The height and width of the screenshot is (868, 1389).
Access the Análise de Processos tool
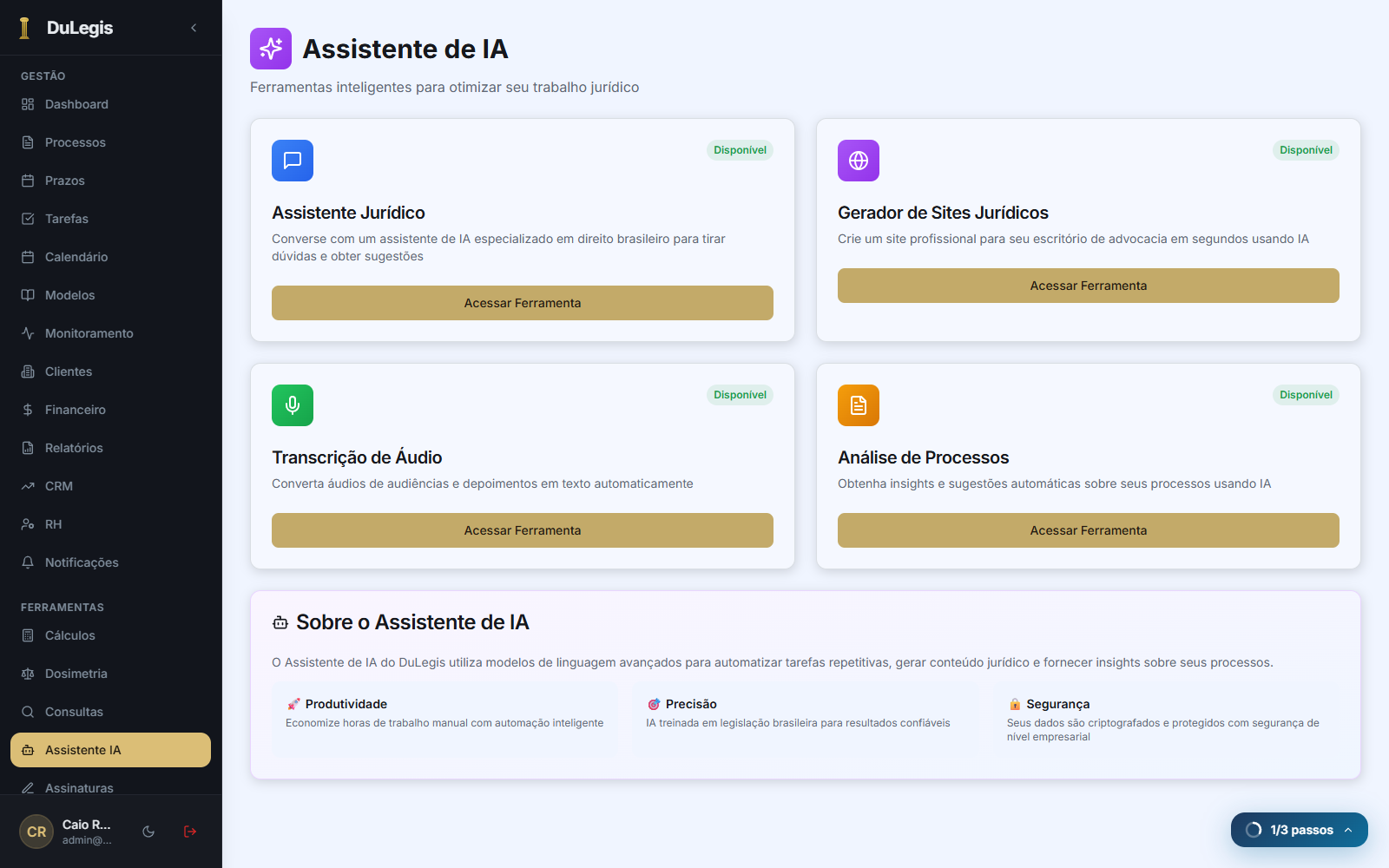pos(1089,530)
